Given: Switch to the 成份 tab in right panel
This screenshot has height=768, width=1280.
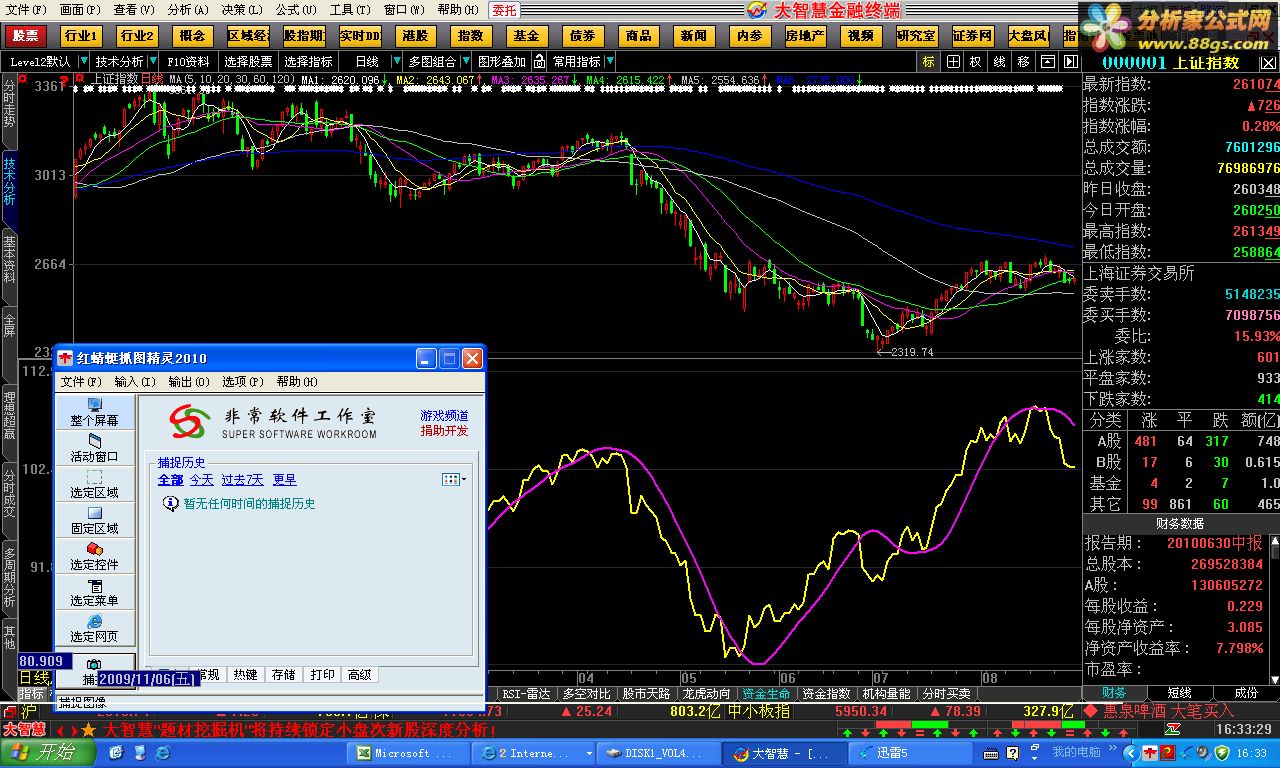Looking at the screenshot, I should click(x=1247, y=693).
